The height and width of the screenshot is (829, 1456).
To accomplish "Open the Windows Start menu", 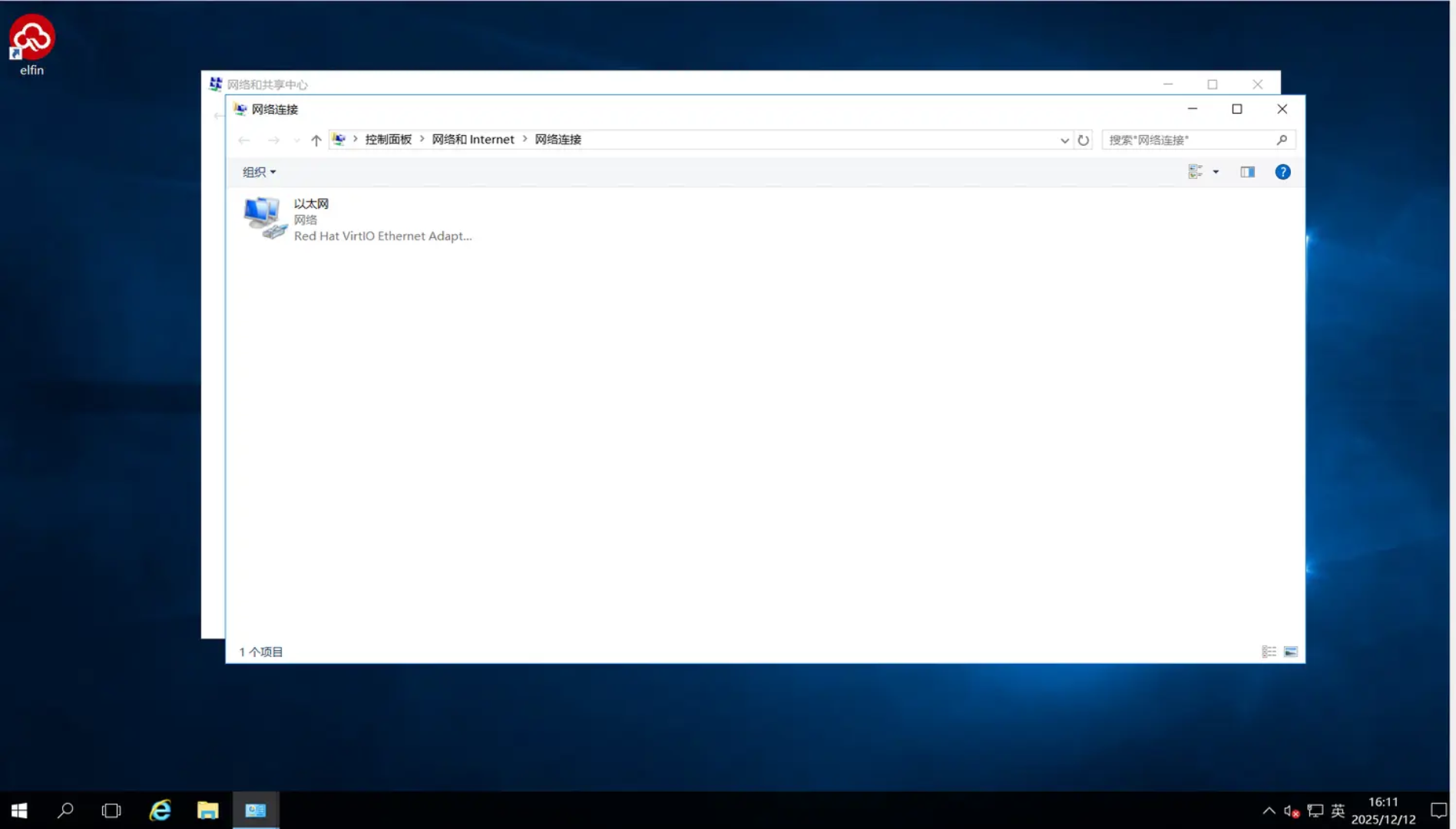I will pyautogui.click(x=19, y=811).
